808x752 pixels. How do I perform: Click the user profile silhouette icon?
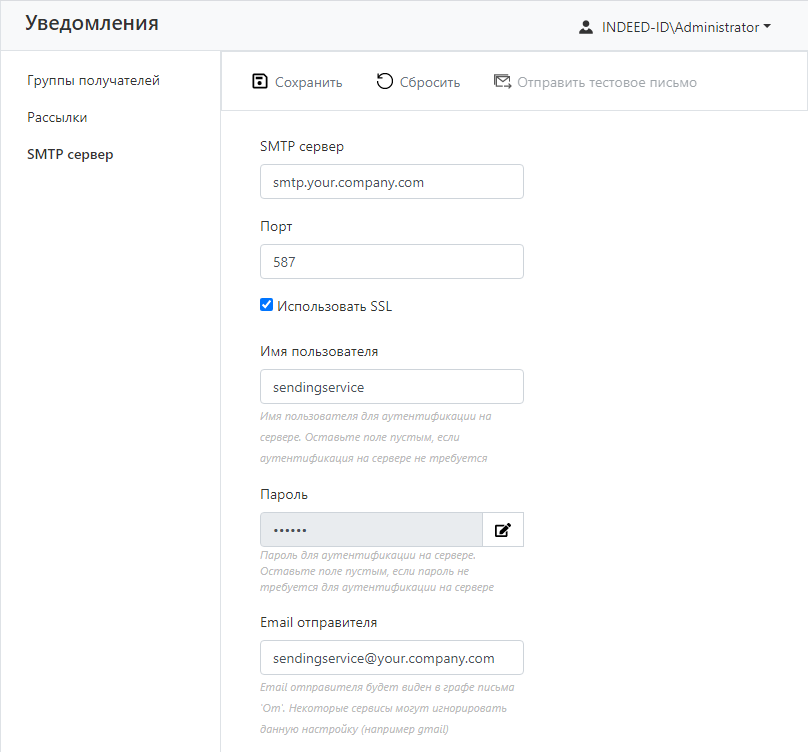(586, 27)
